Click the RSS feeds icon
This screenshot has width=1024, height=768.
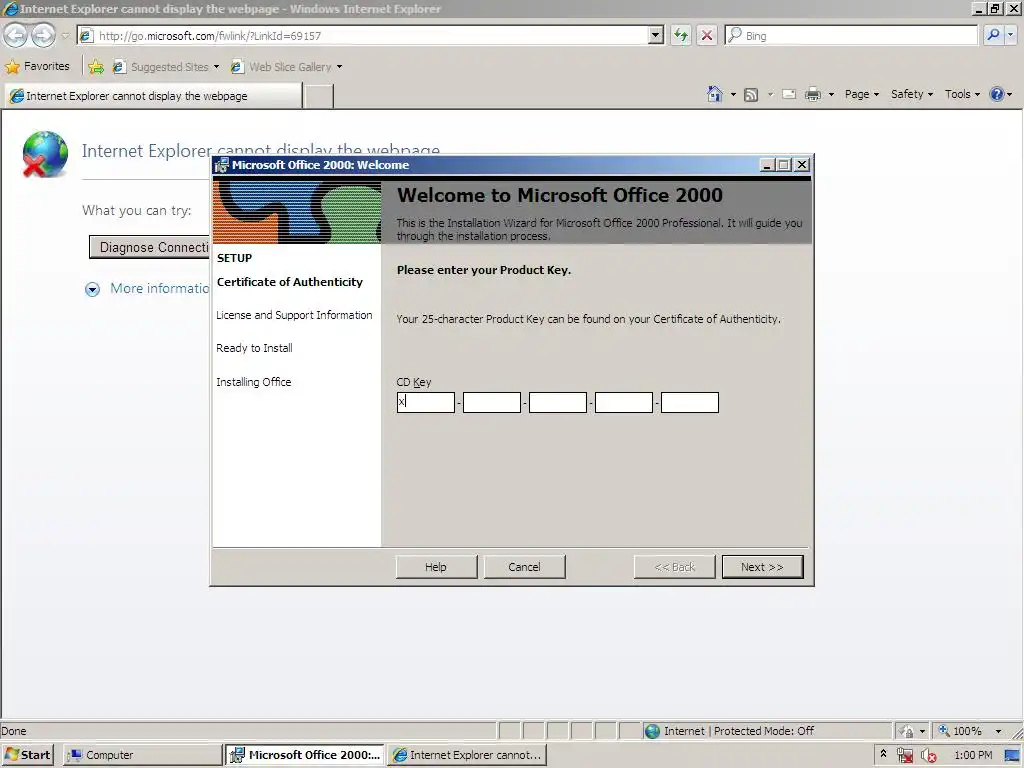[x=751, y=95]
